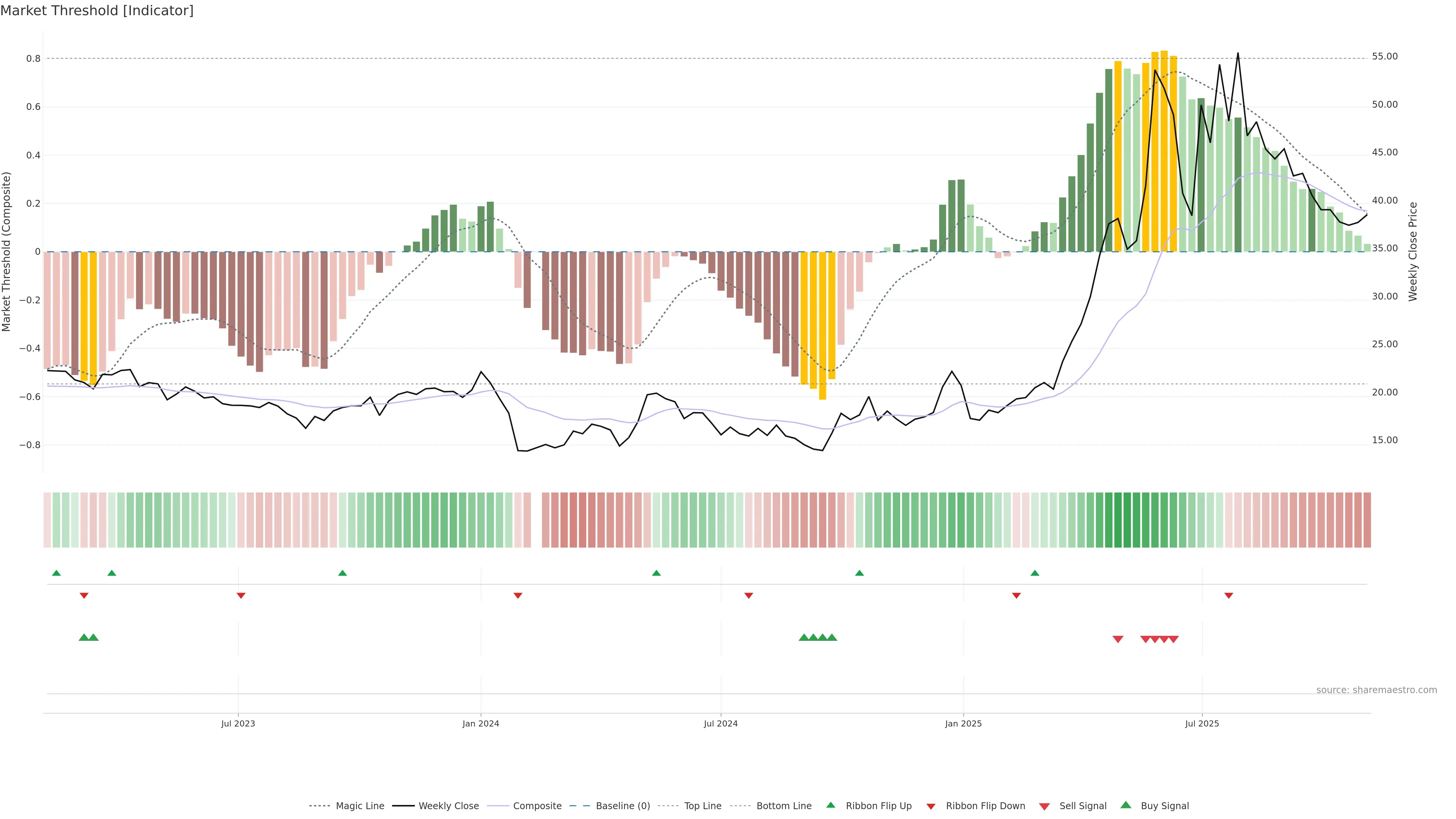The width and height of the screenshot is (1456, 819).
Task: Click the Jan 2025 x-axis label
Action: coord(963,723)
